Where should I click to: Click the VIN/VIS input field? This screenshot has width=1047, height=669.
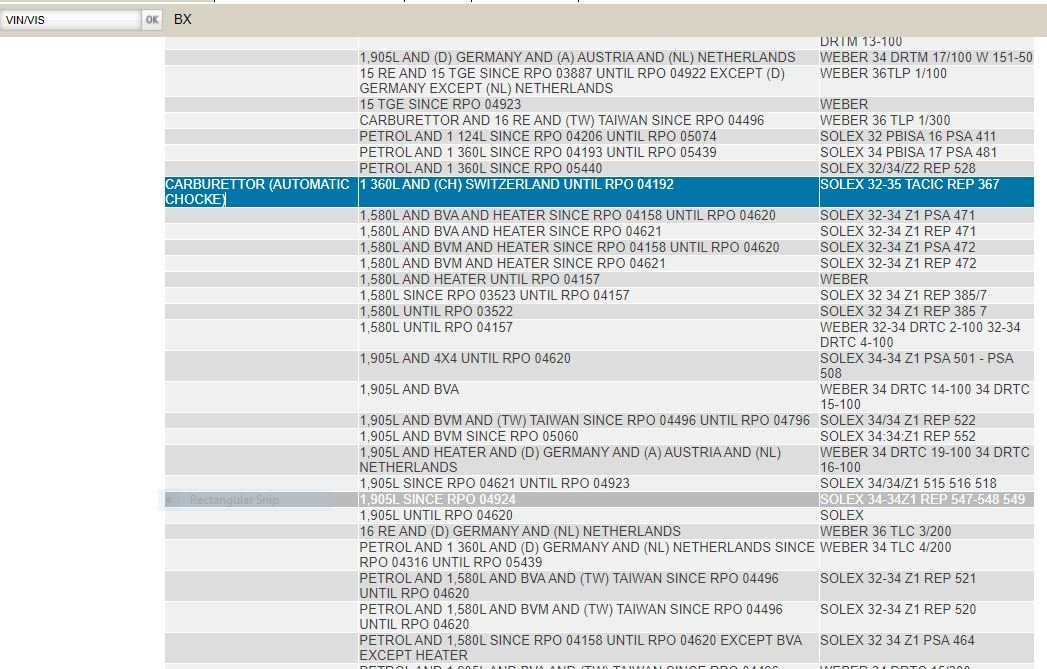click(x=70, y=20)
